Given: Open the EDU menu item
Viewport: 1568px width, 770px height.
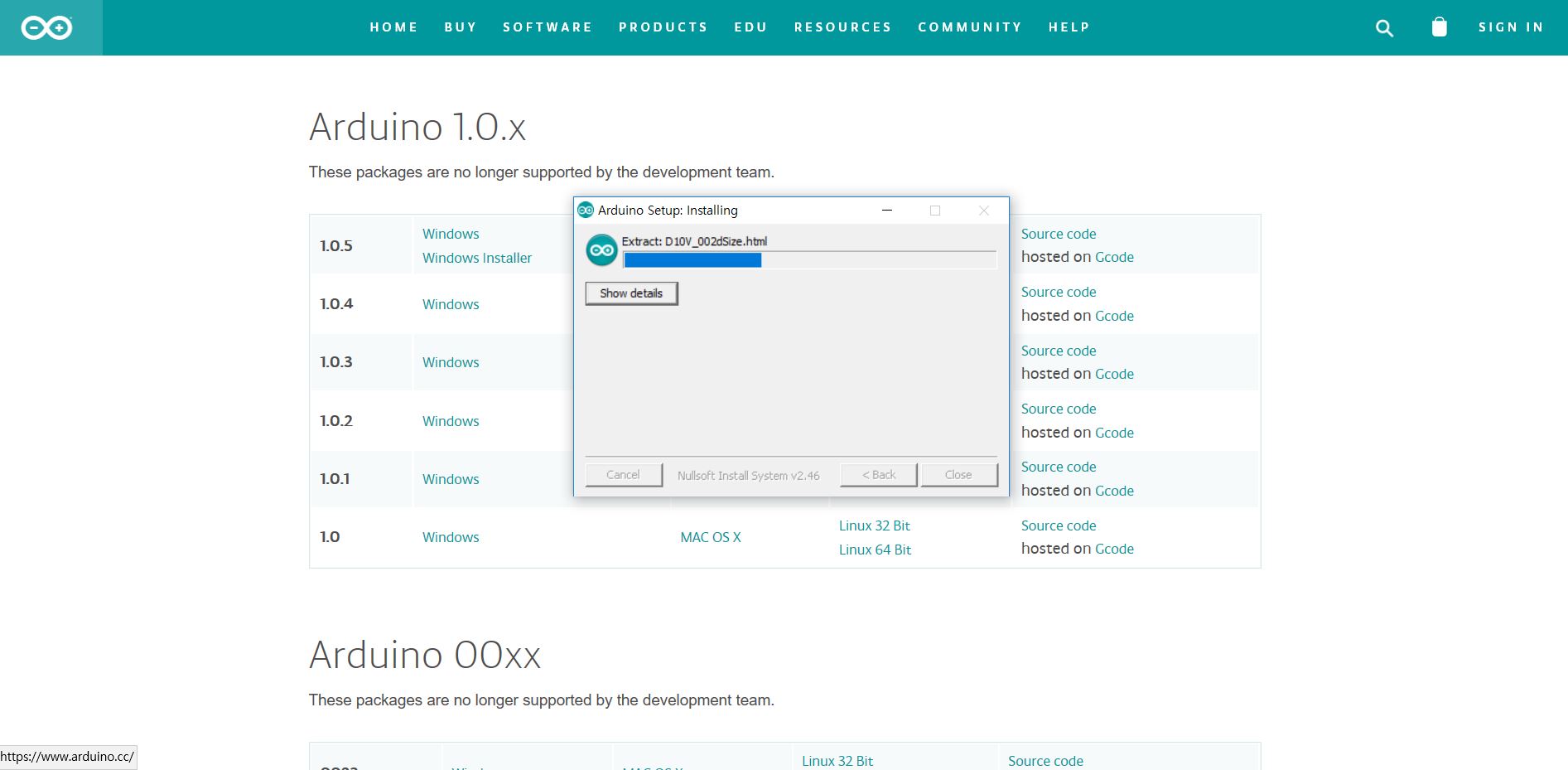Looking at the screenshot, I should click(751, 27).
